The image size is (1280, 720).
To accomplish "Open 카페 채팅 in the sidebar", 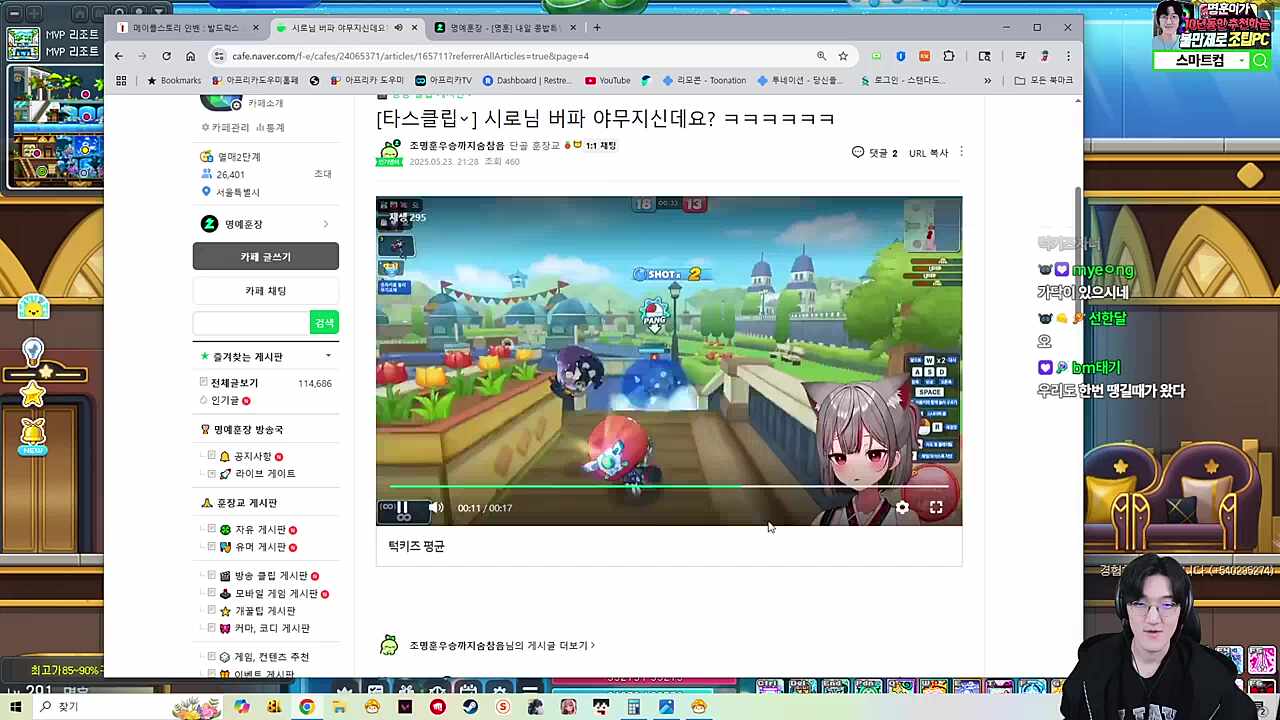I will (265, 291).
